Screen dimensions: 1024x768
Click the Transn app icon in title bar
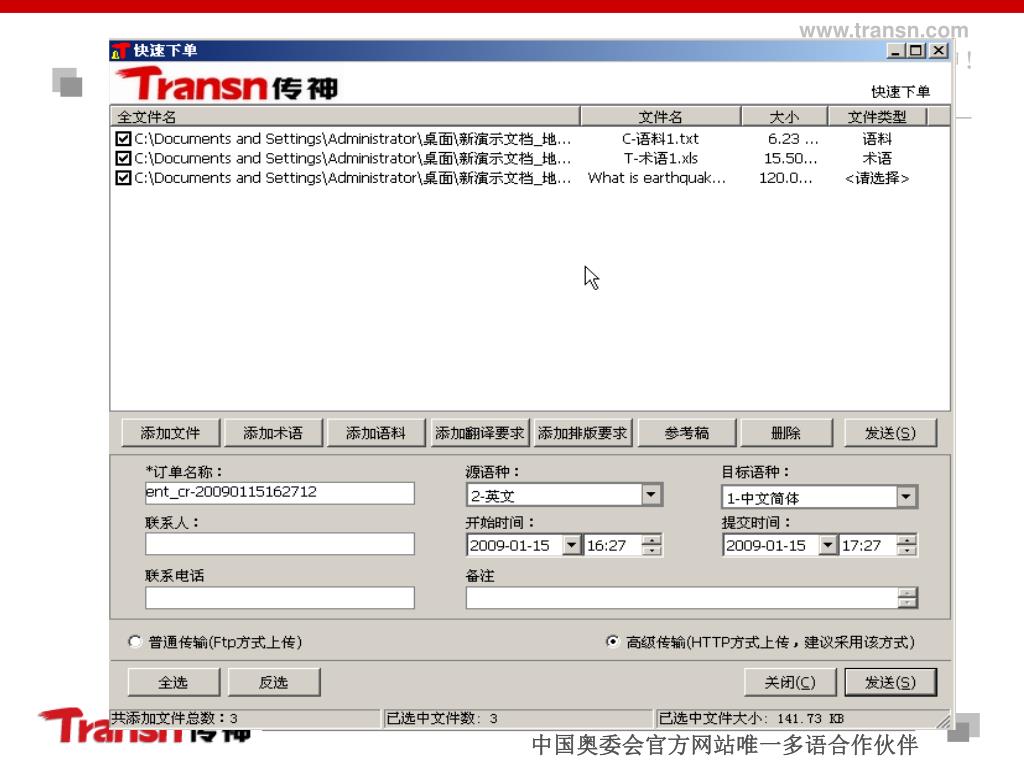(120, 50)
